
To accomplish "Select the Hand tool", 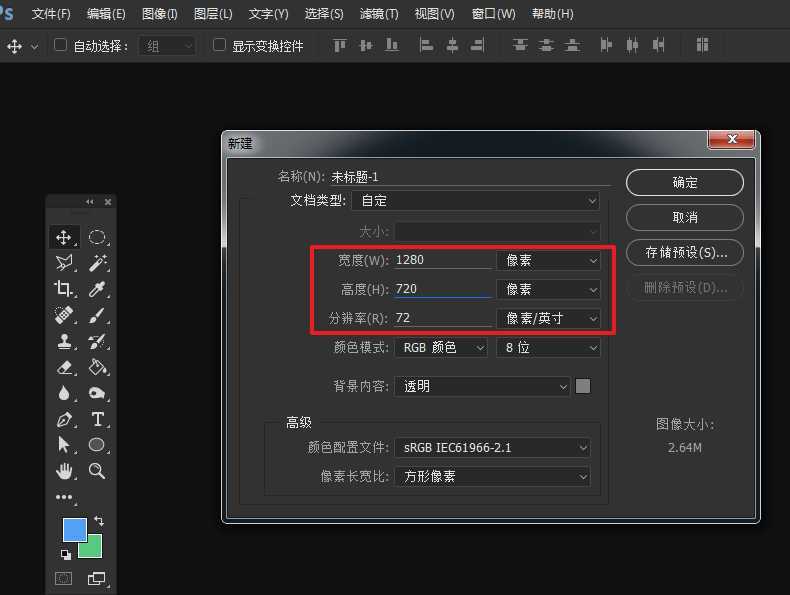I will (64, 471).
